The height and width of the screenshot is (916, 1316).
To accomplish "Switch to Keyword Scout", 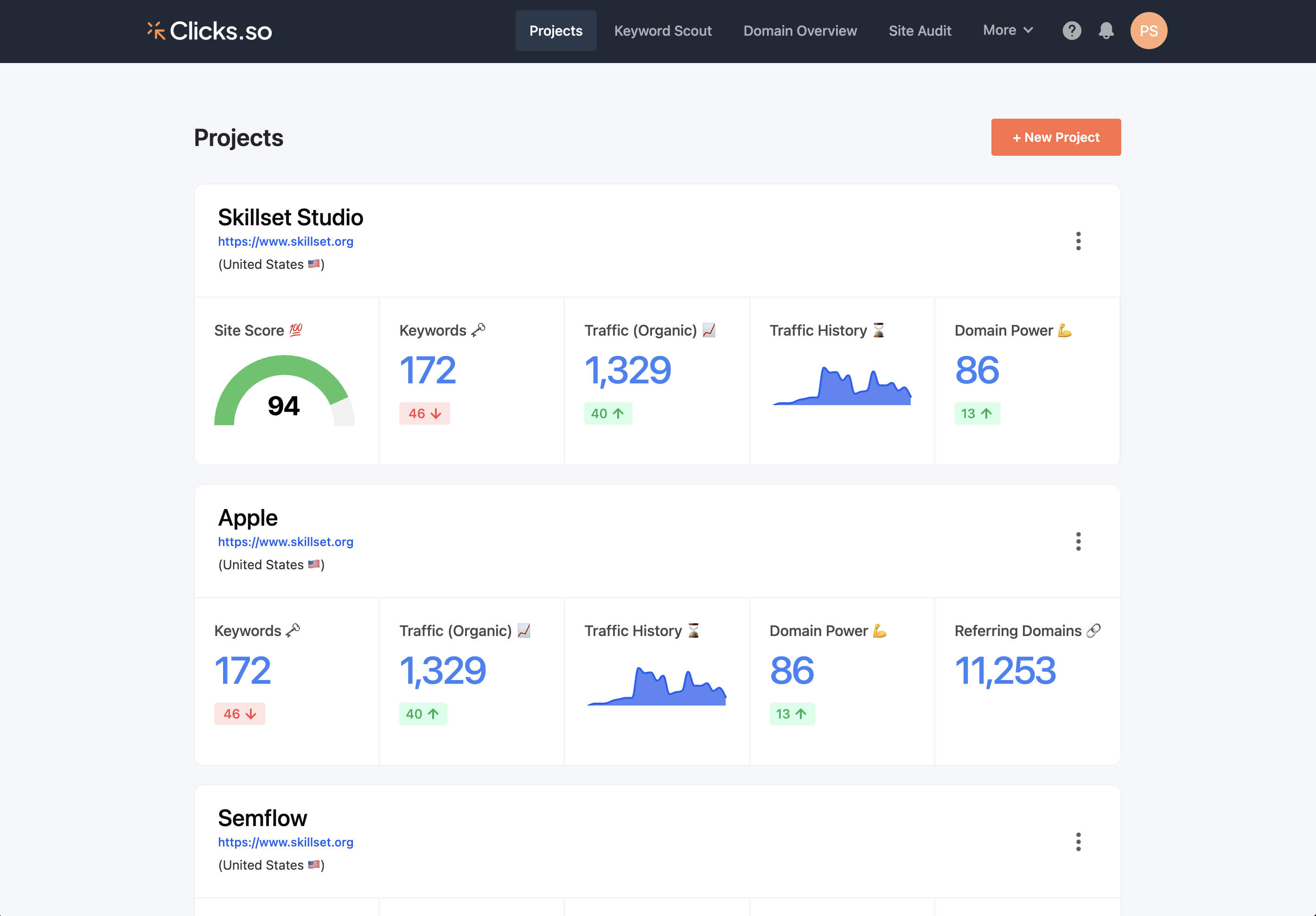I will (x=663, y=31).
